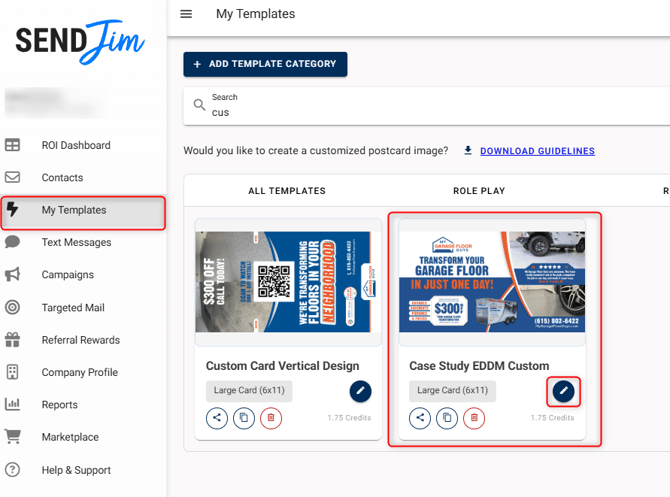Click the SendJim logo
The height and width of the screenshot is (497, 670).
(80, 42)
